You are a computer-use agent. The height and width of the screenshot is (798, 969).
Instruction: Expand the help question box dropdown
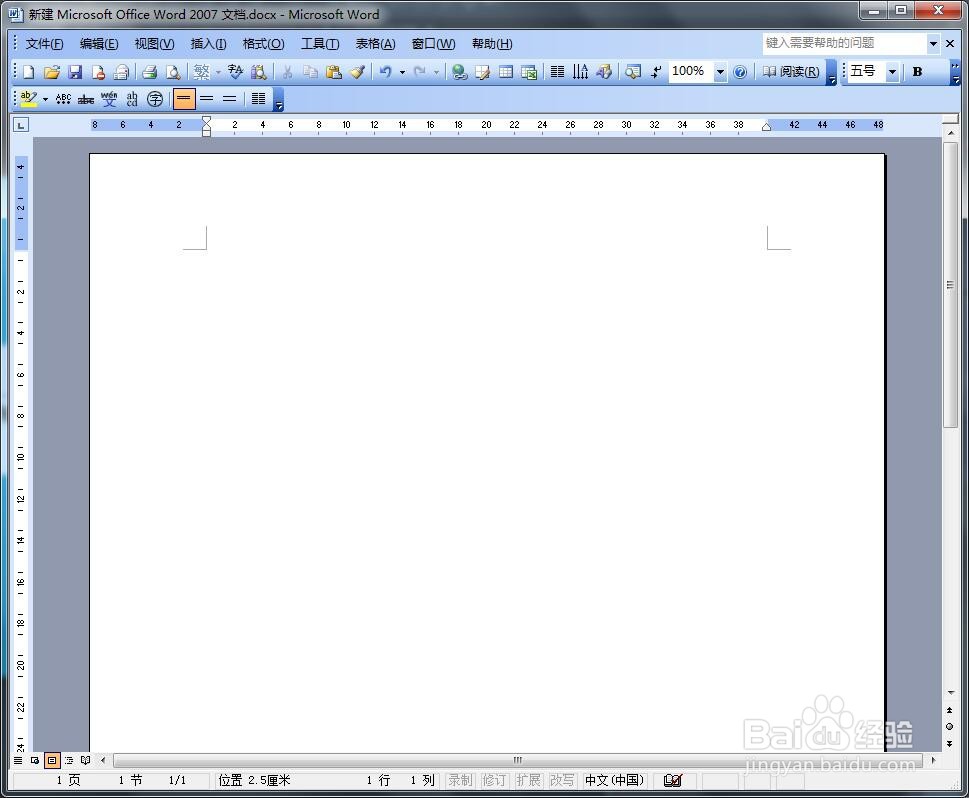(933, 43)
